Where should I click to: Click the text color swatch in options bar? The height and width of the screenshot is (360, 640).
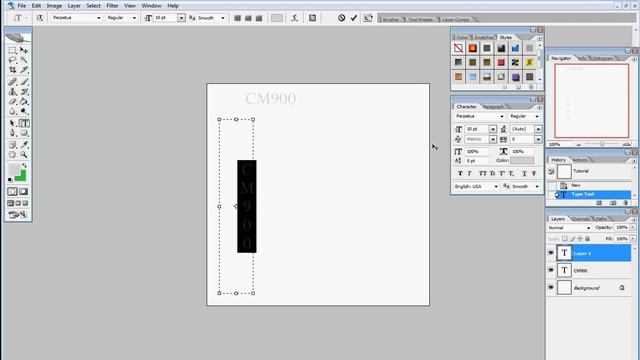277,18
